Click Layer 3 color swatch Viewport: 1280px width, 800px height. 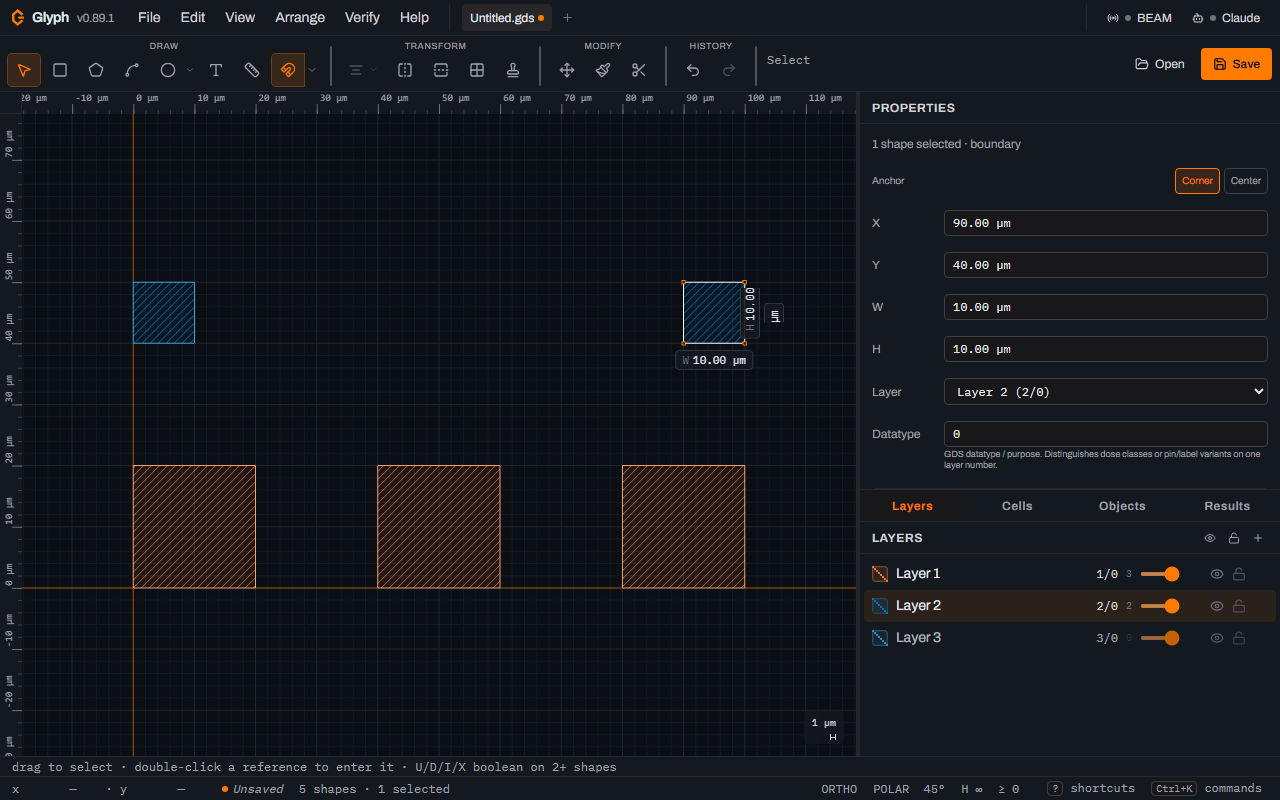click(x=880, y=638)
